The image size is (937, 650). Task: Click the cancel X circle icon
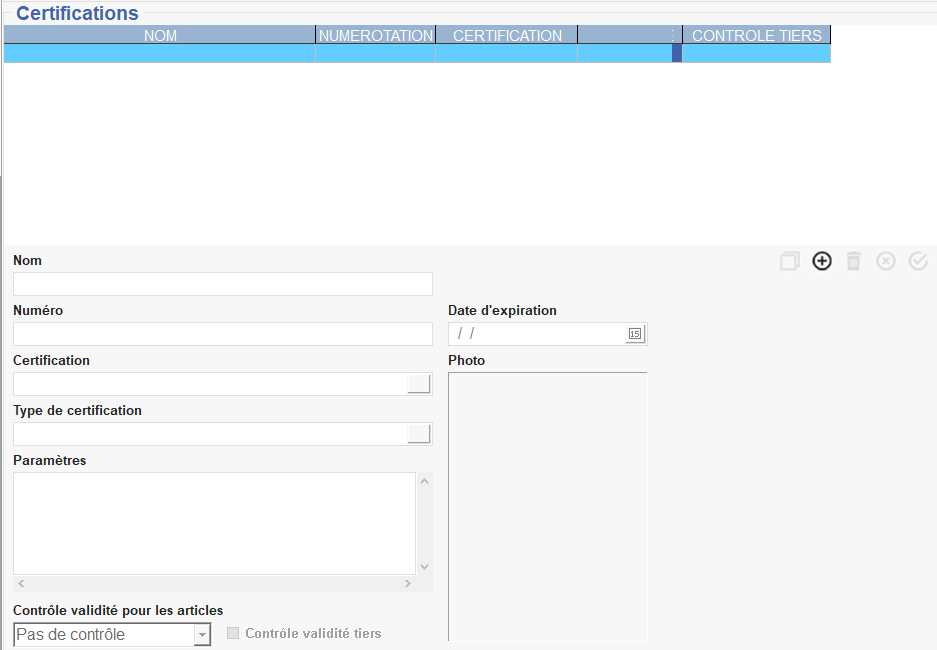(886, 261)
